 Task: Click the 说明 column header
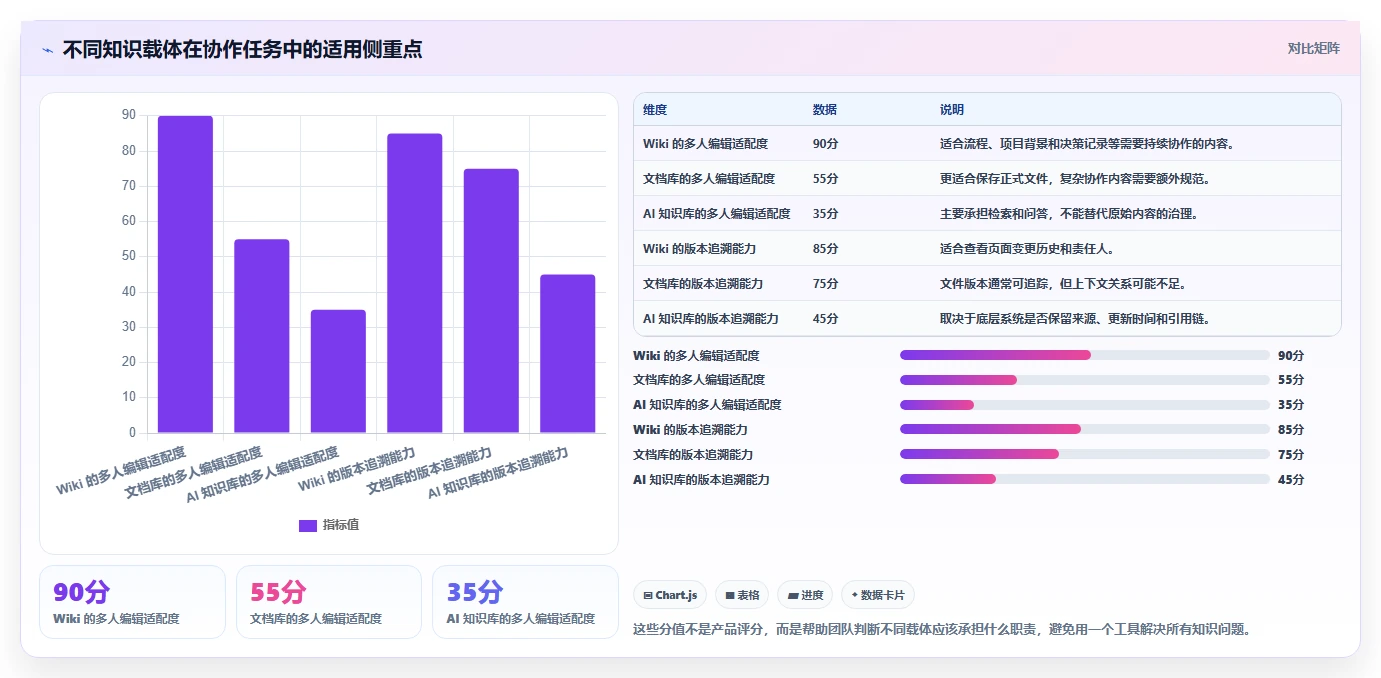pos(952,110)
